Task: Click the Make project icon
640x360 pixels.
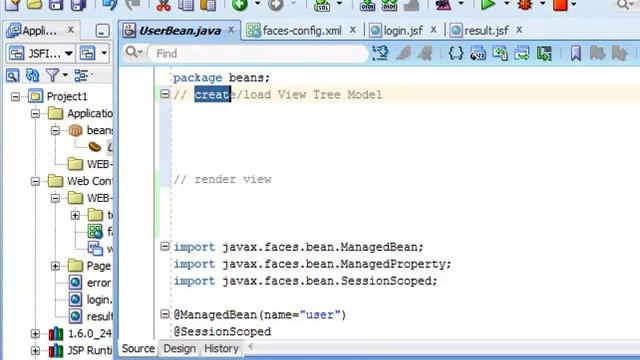Action: (367, 5)
